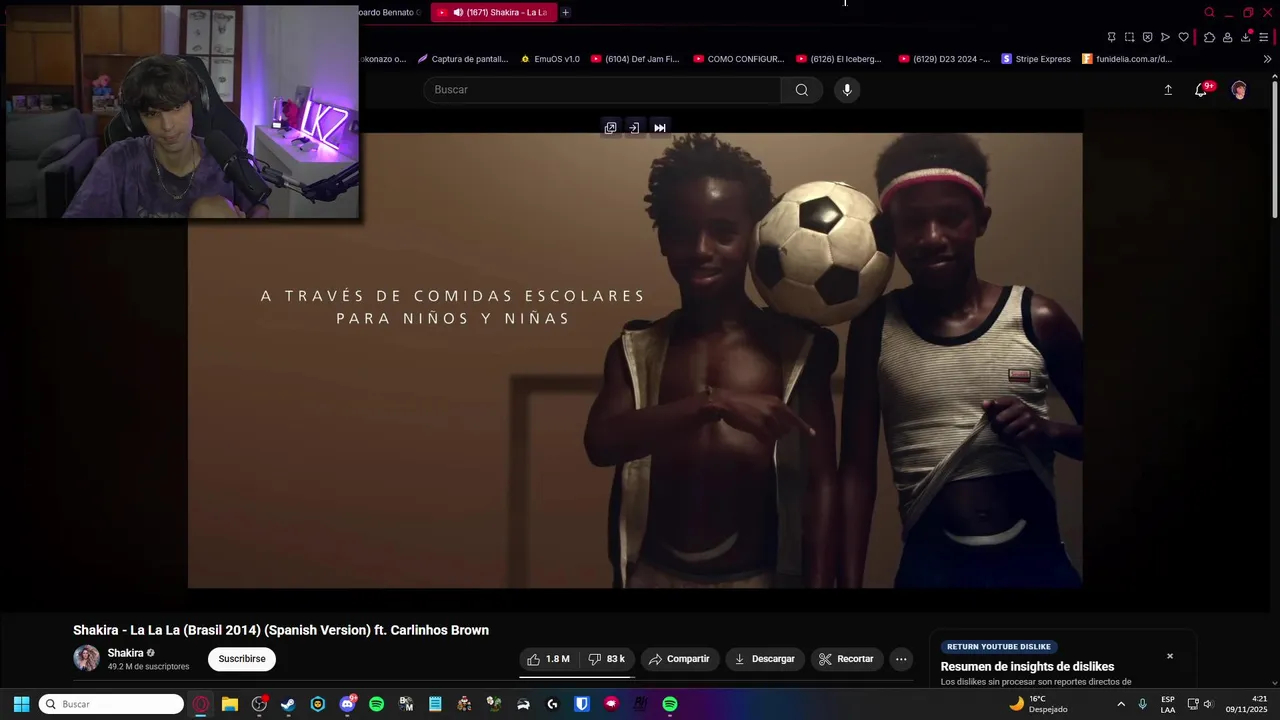Viewport: 1280px width, 720px height.
Task: Show hidden system tray icons chevron
Action: [x=1121, y=704]
